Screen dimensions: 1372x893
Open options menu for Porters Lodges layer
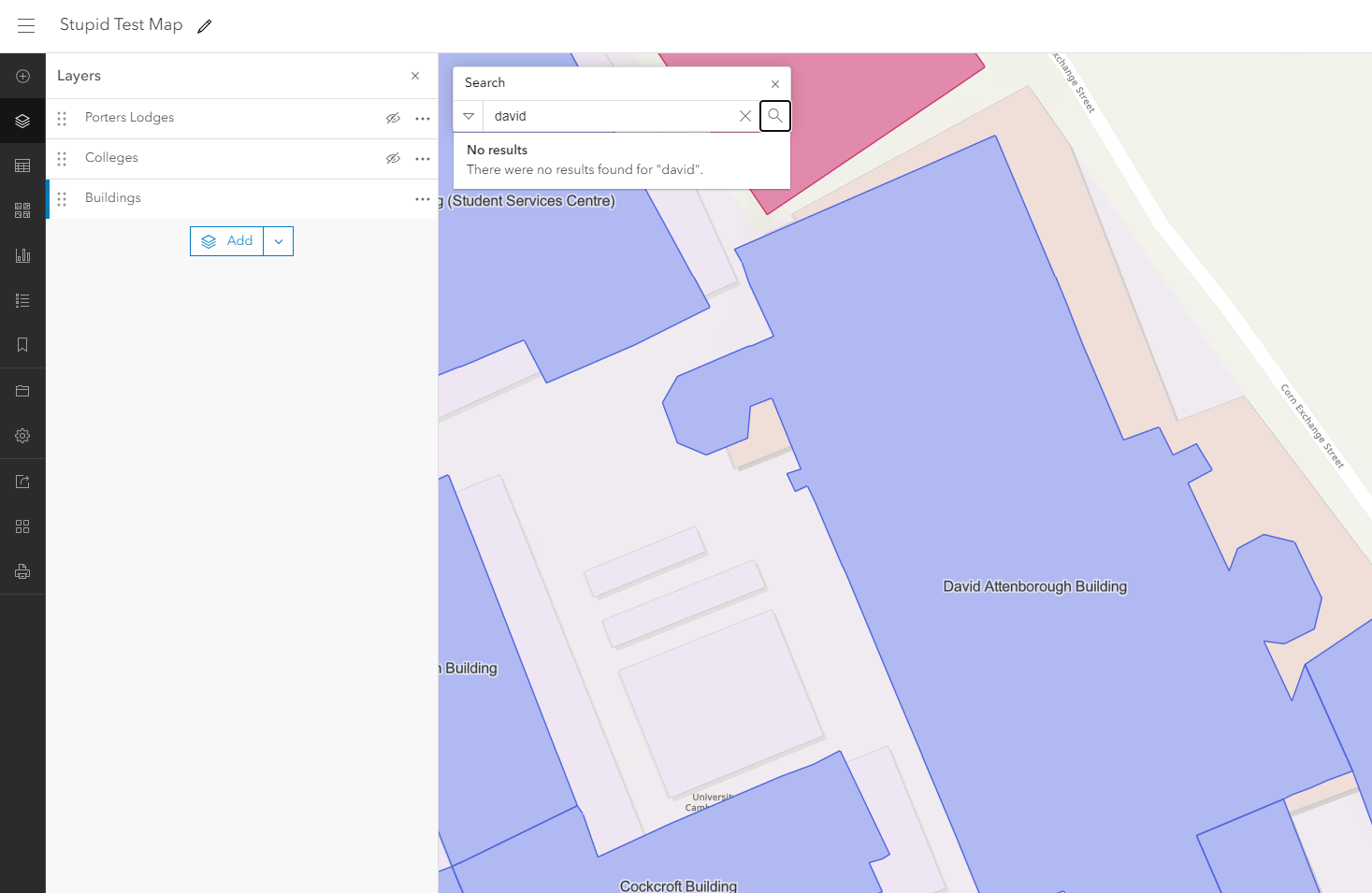click(x=422, y=118)
